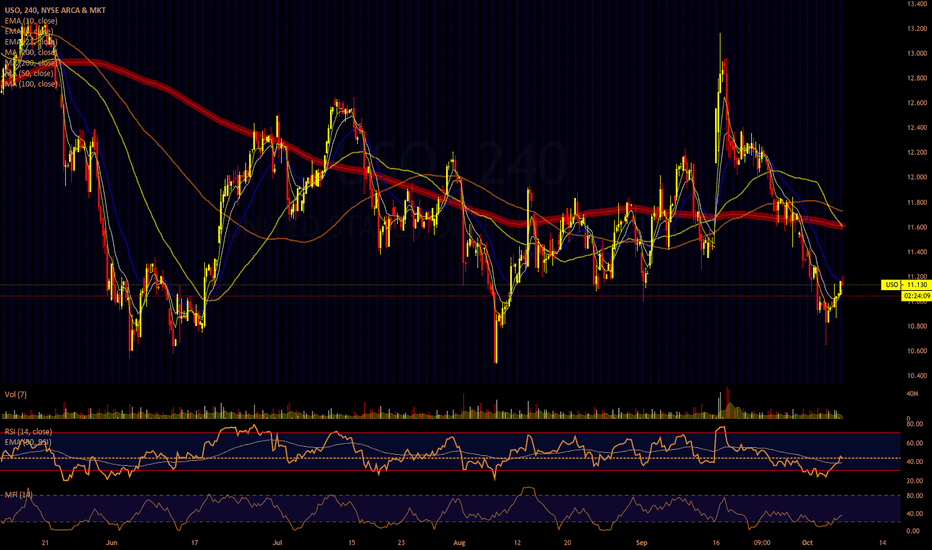Click the 12.800 price axis label

point(917,78)
